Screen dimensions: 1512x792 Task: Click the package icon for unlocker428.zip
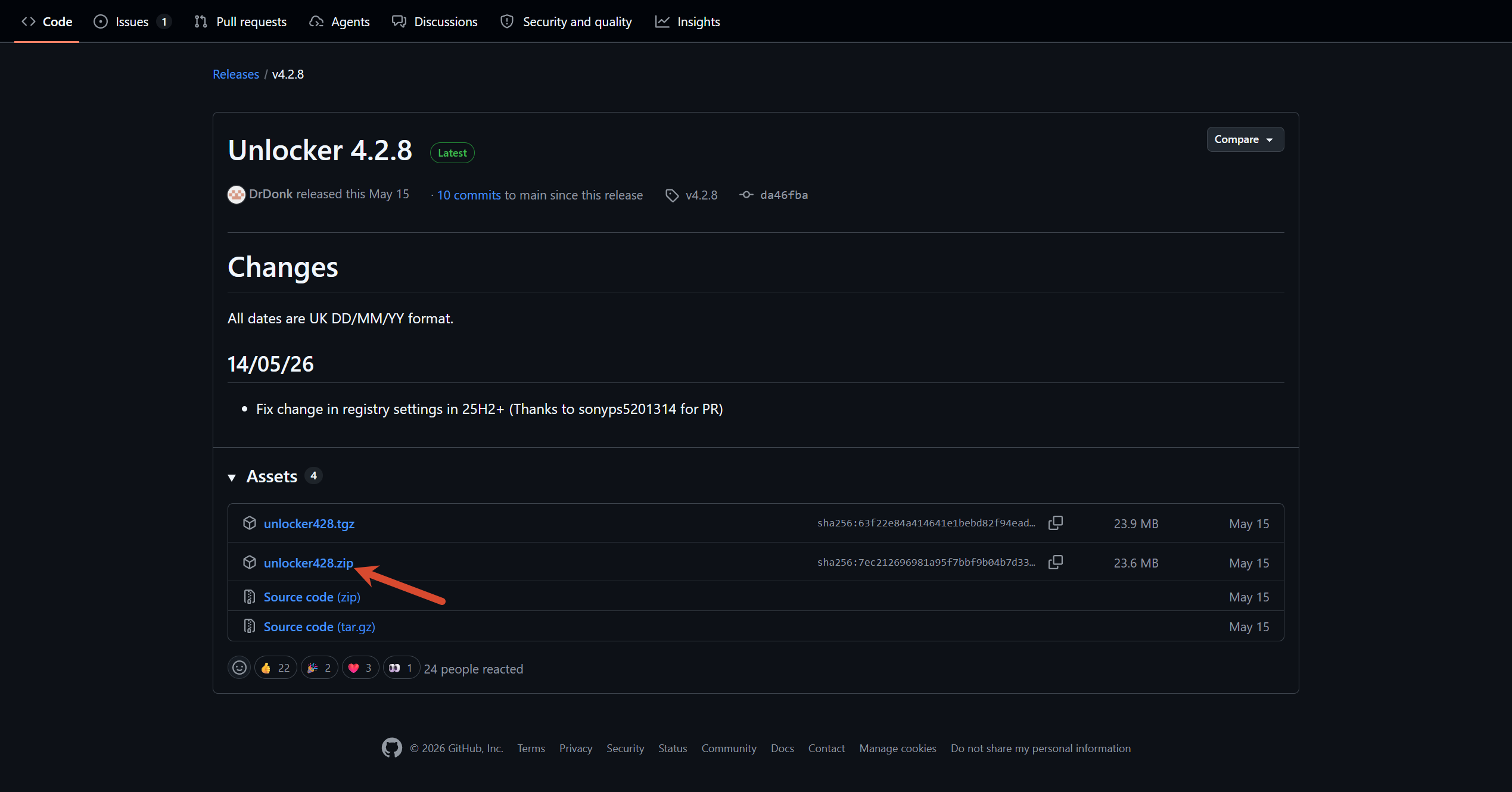[x=250, y=562]
